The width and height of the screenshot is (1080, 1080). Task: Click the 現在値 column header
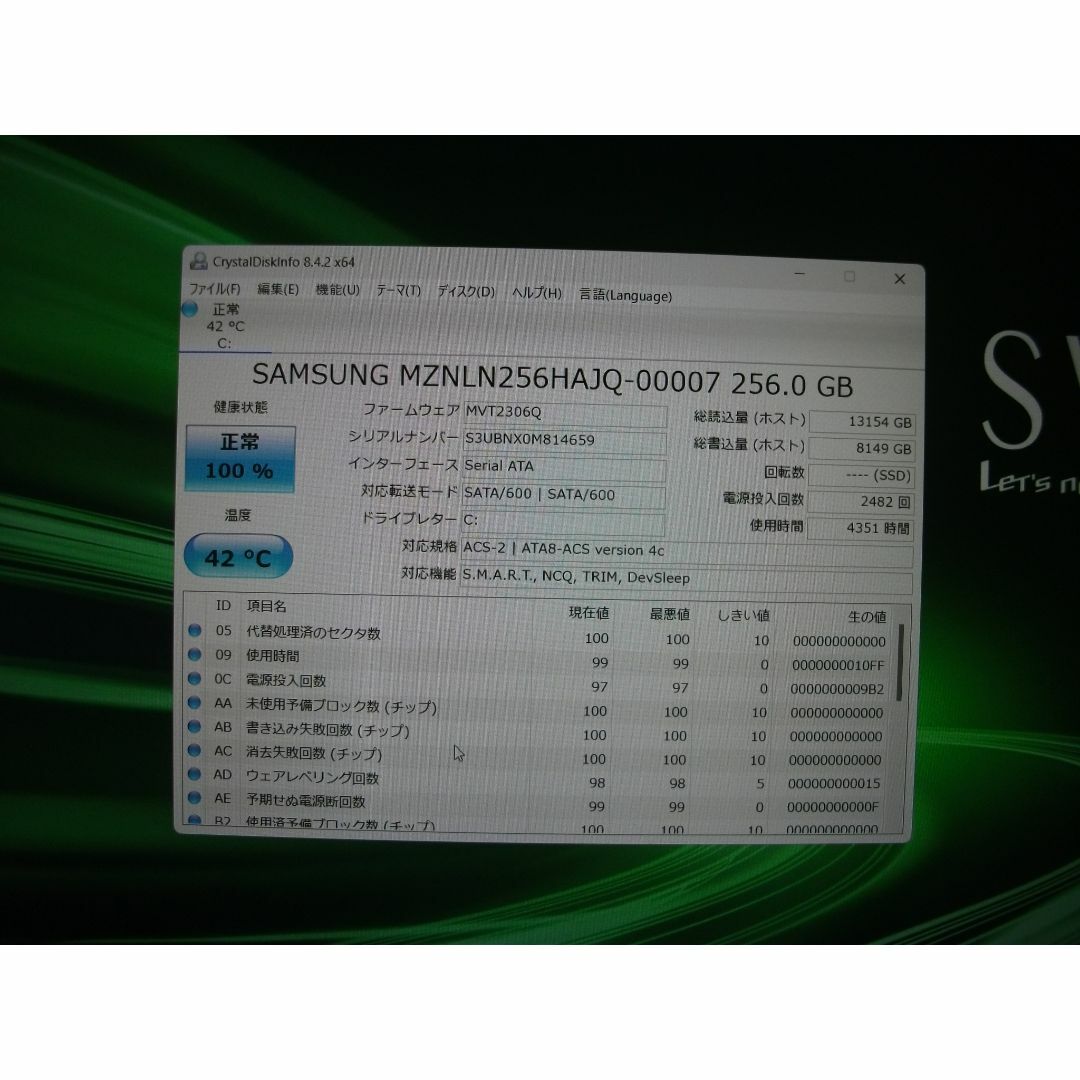589,613
